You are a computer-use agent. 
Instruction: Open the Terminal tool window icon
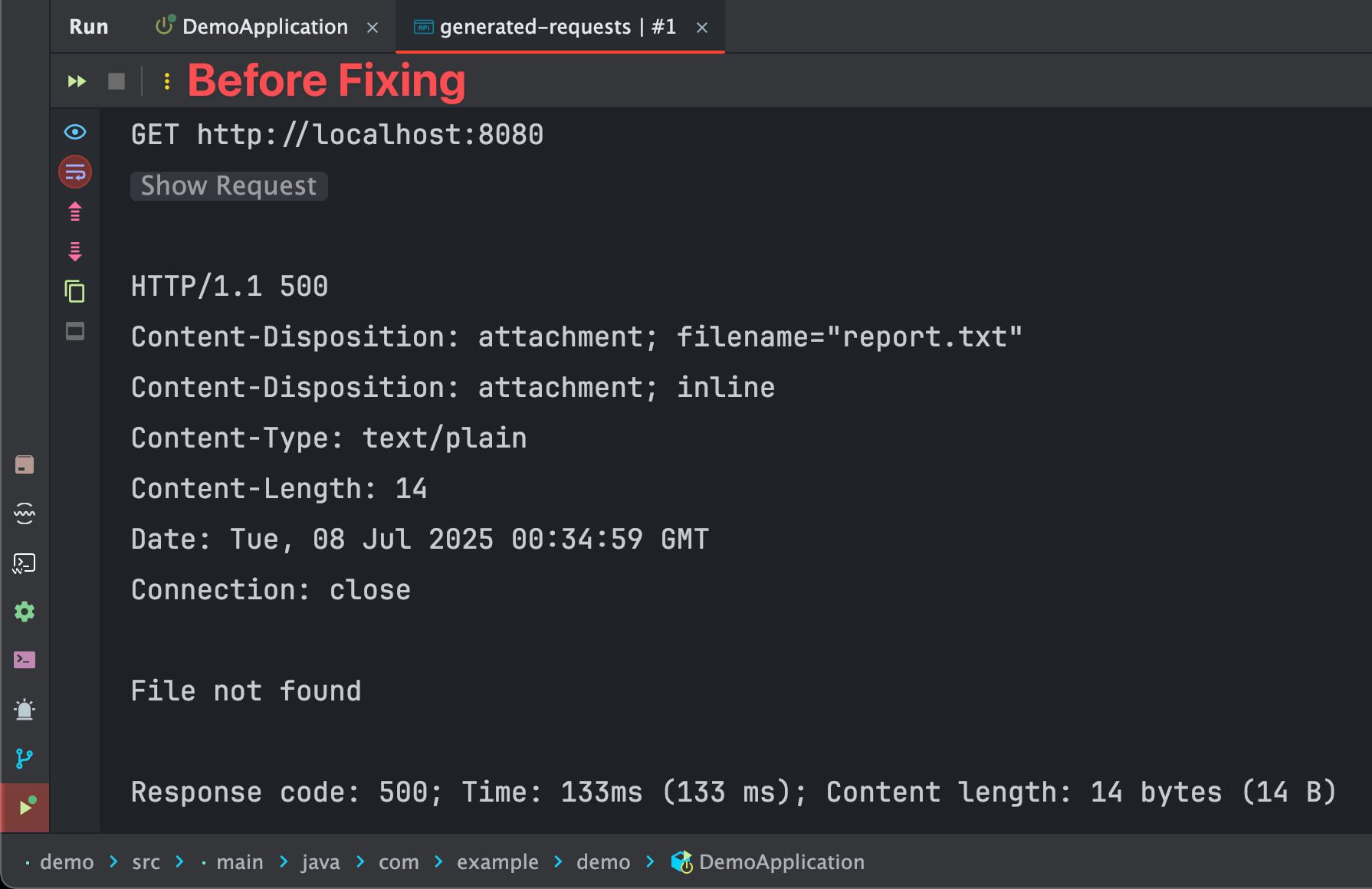click(25, 660)
